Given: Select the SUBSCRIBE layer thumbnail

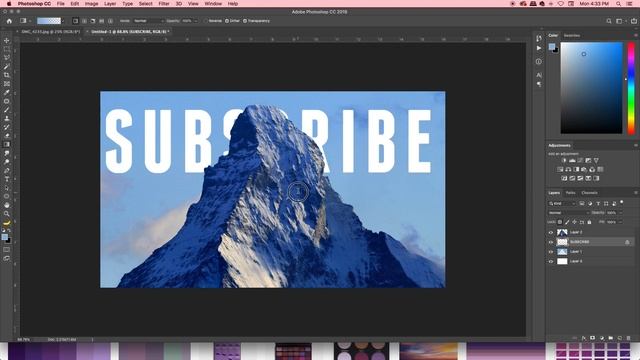Looking at the screenshot, I should pyautogui.click(x=562, y=242).
